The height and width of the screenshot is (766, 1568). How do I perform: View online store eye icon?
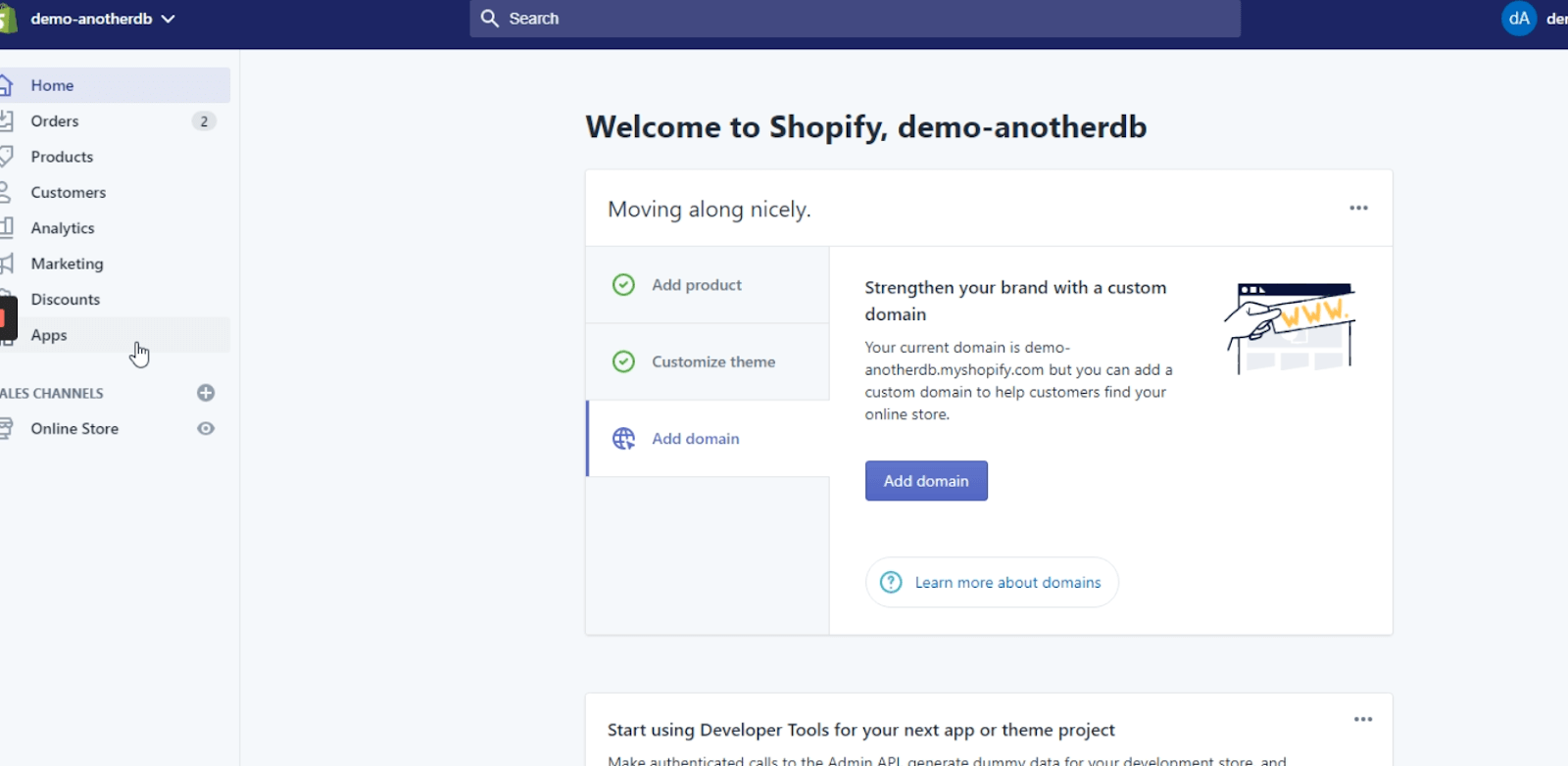coord(206,429)
